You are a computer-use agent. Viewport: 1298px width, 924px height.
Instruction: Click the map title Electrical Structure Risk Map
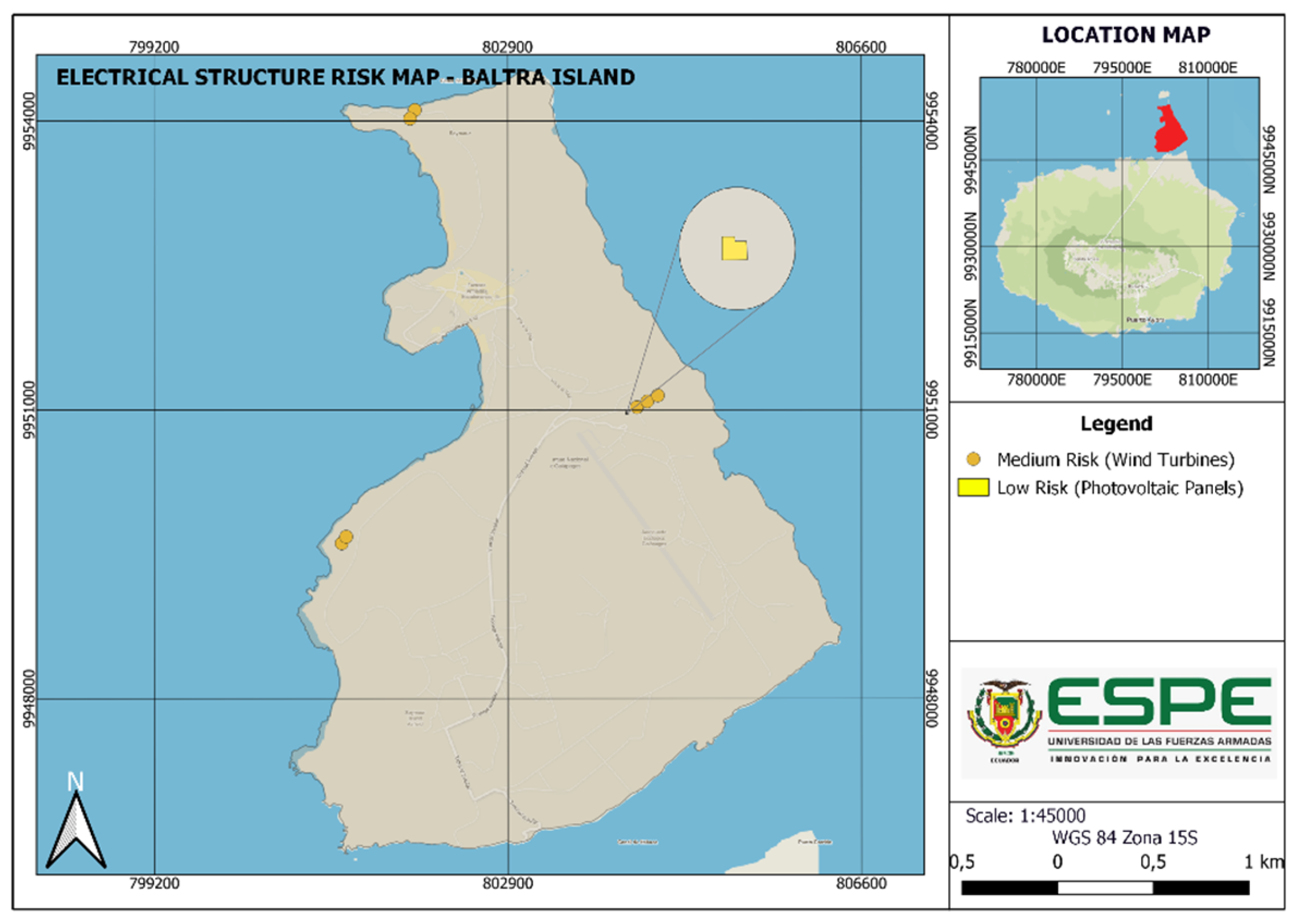pos(345,77)
